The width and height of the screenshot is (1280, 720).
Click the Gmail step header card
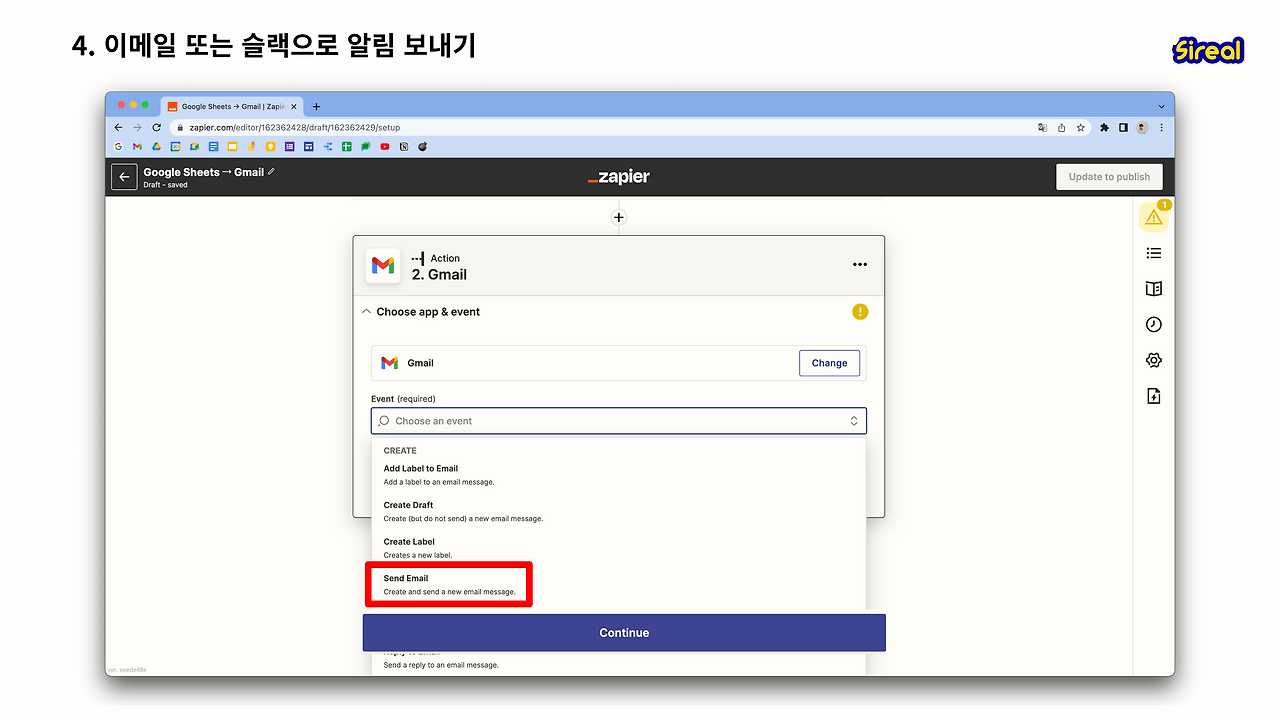click(x=619, y=266)
